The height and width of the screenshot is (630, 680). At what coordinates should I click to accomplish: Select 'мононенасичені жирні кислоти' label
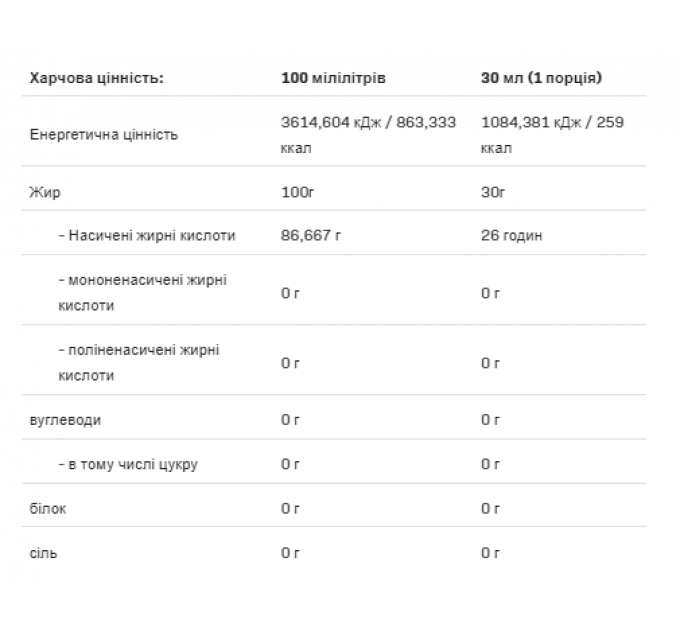coord(142,293)
